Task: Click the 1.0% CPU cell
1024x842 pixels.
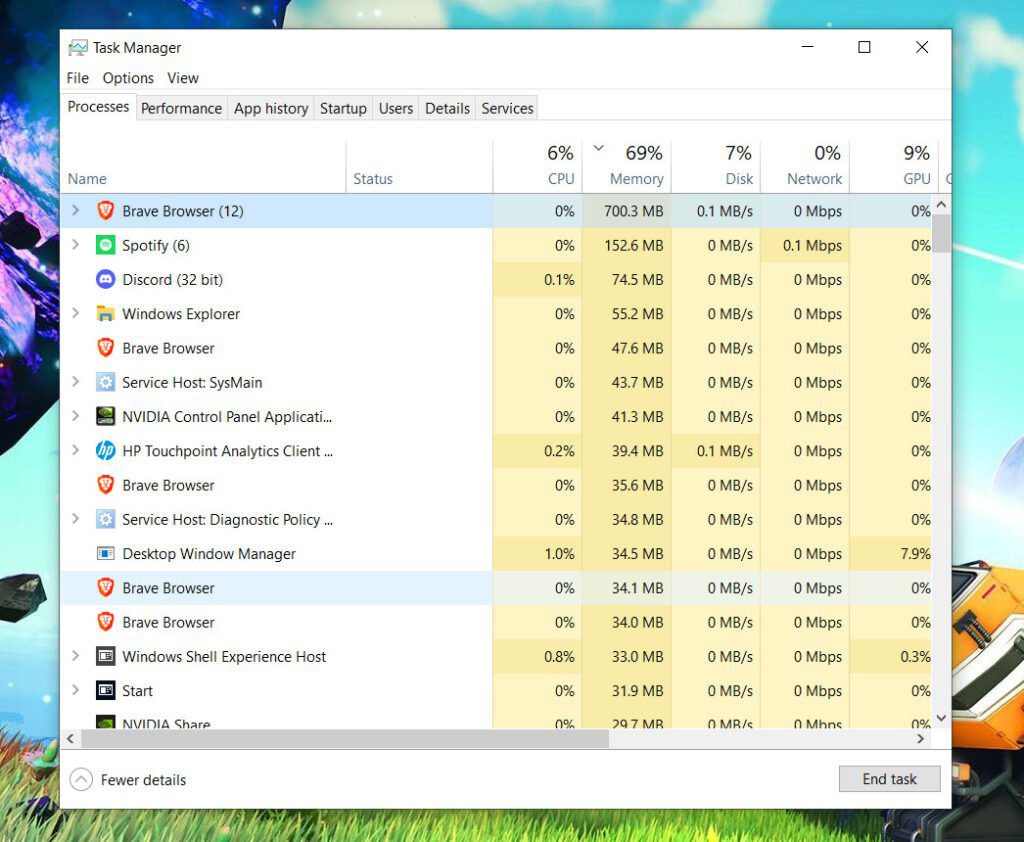Action: point(537,554)
